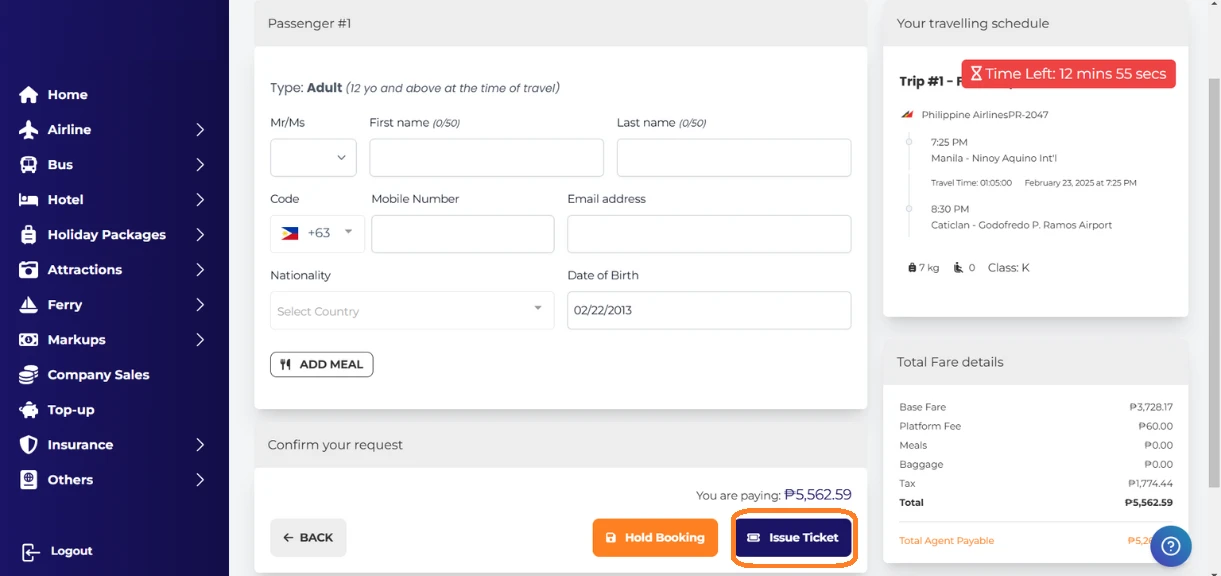Expand the Markups submenu chevron
Image resolution: width=1221 pixels, height=576 pixels.
pyautogui.click(x=200, y=340)
